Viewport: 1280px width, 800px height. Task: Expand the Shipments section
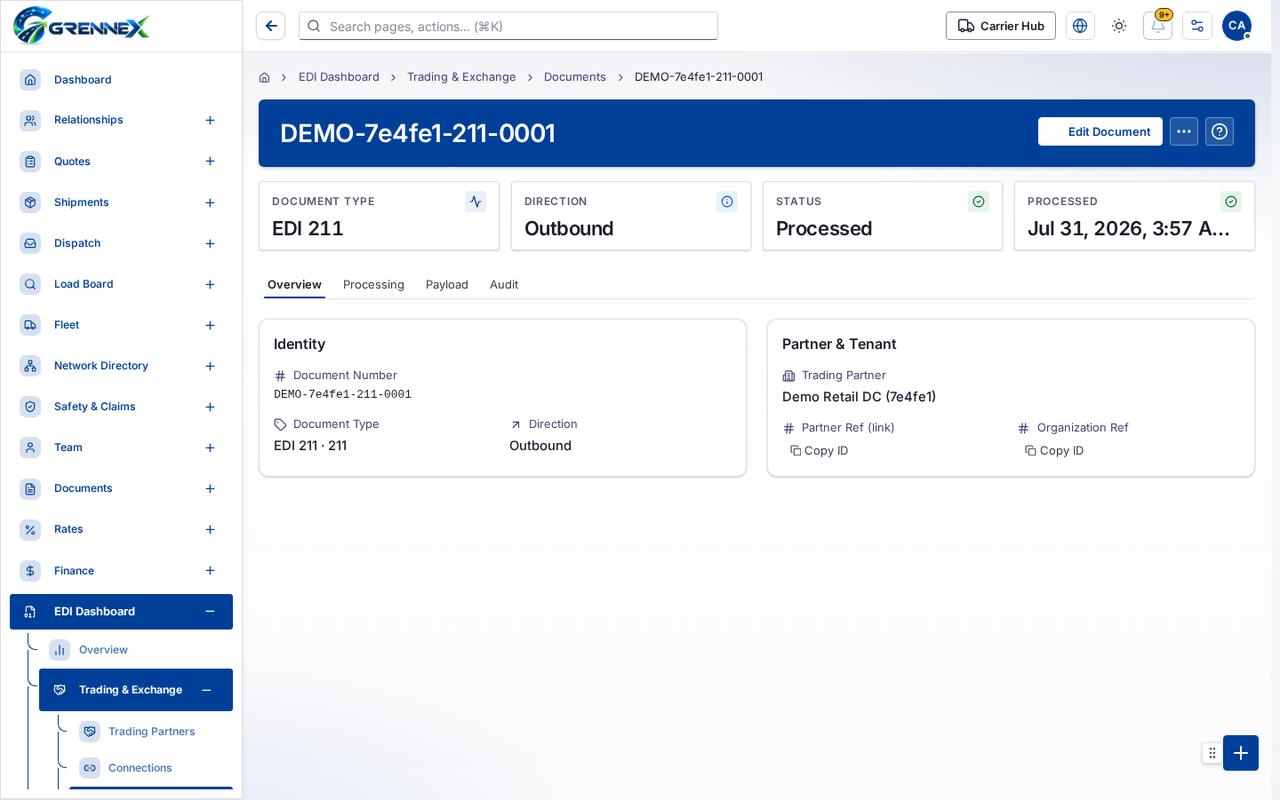tap(210, 202)
